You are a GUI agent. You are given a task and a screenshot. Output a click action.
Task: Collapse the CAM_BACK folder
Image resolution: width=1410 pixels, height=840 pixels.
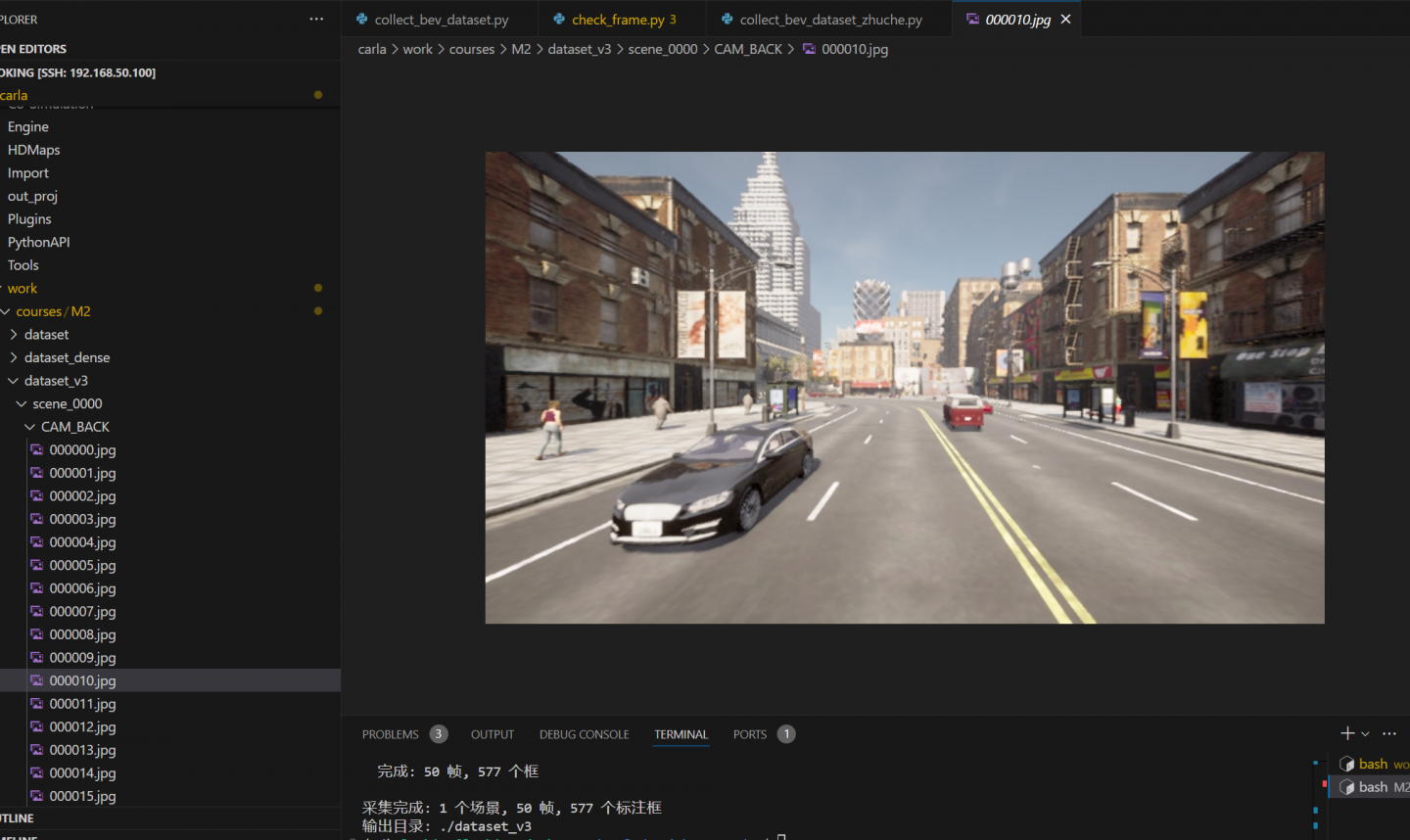pos(29,427)
